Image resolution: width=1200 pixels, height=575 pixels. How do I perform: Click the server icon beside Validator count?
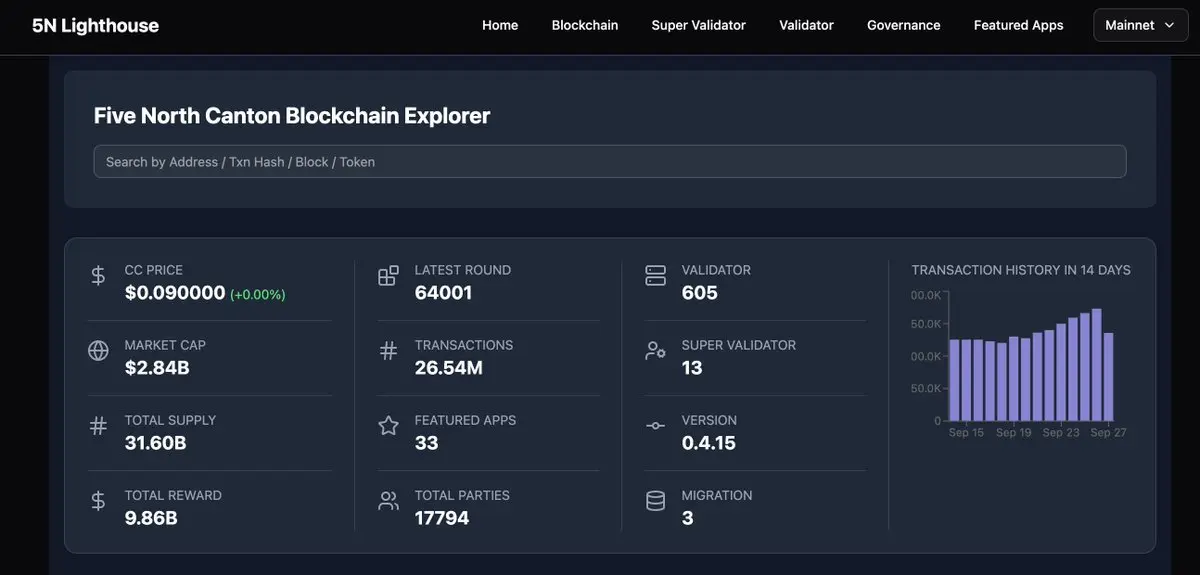[655, 276]
